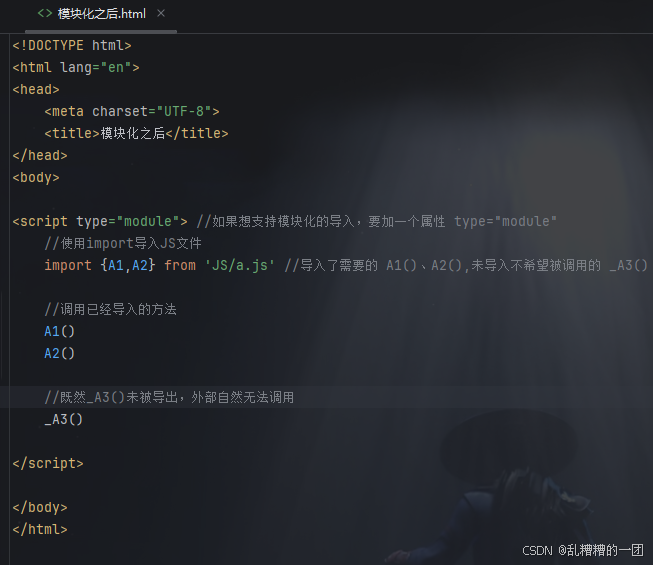
Task: Click the 'JS/a.js' path string
Action: click(239, 265)
